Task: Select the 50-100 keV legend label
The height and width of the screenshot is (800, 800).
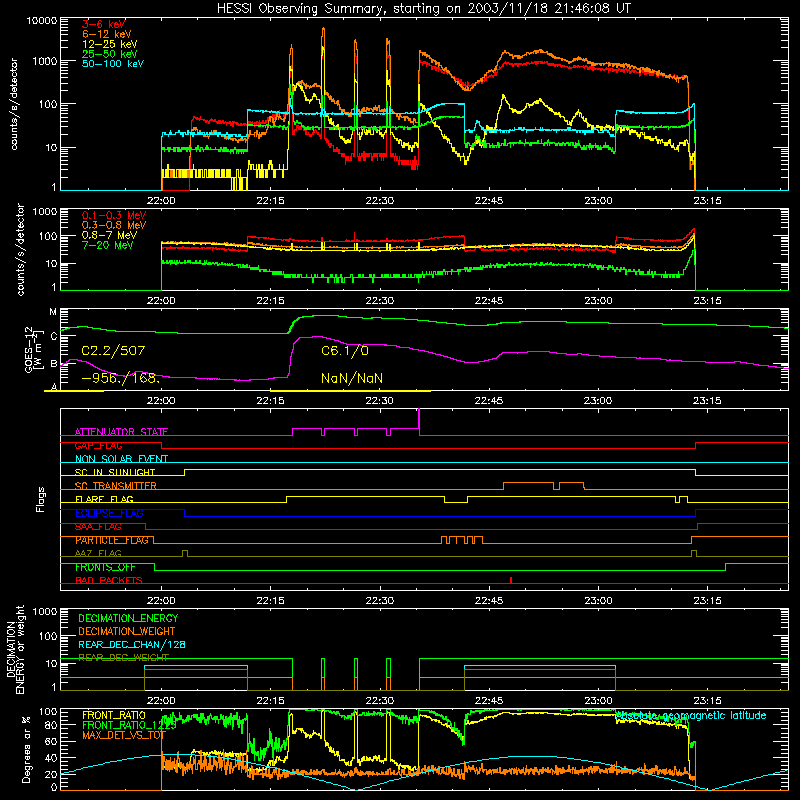Action: 113,63
